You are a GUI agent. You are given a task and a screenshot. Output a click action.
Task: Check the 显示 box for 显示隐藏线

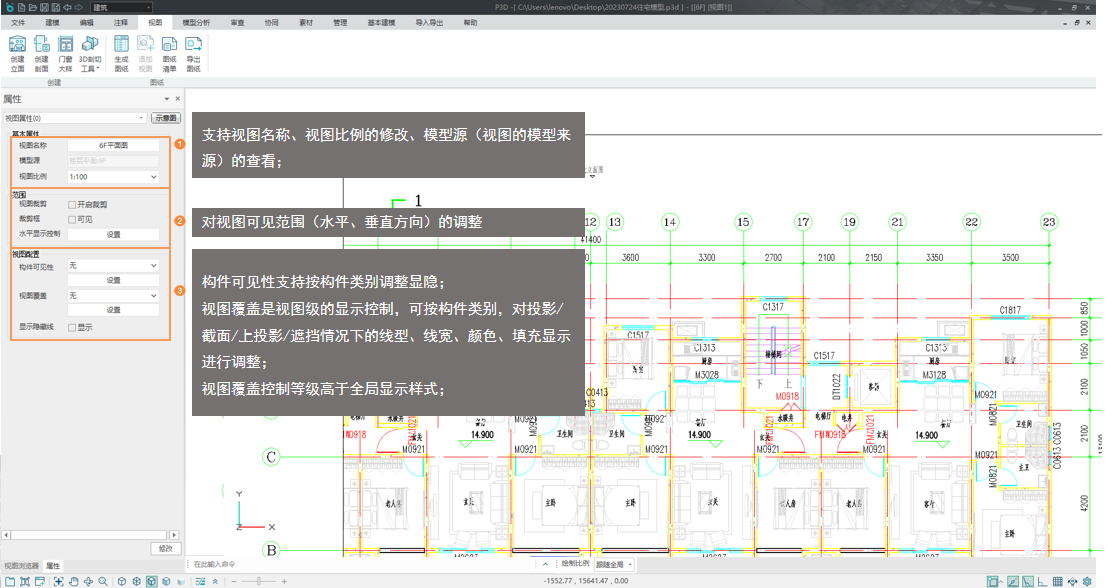72,327
